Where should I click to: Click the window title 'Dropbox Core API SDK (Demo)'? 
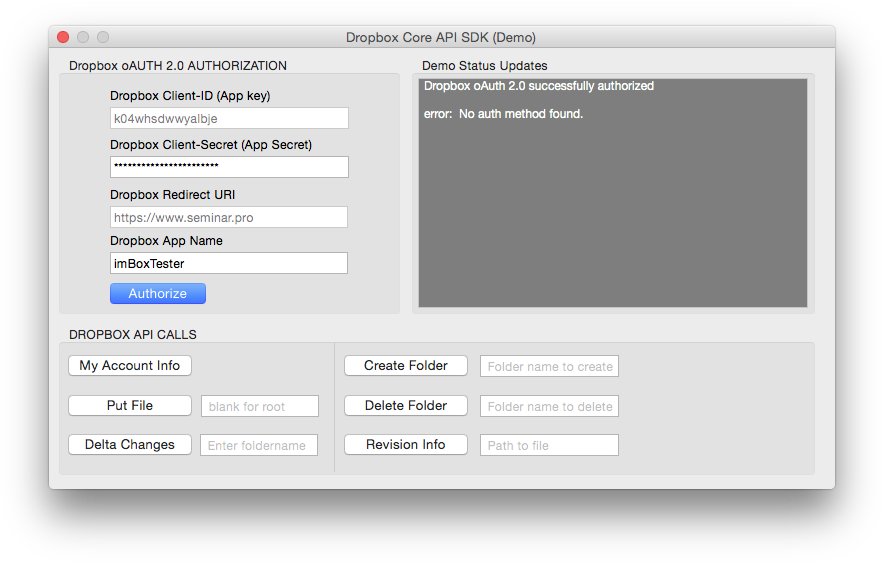pyautogui.click(x=441, y=38)
